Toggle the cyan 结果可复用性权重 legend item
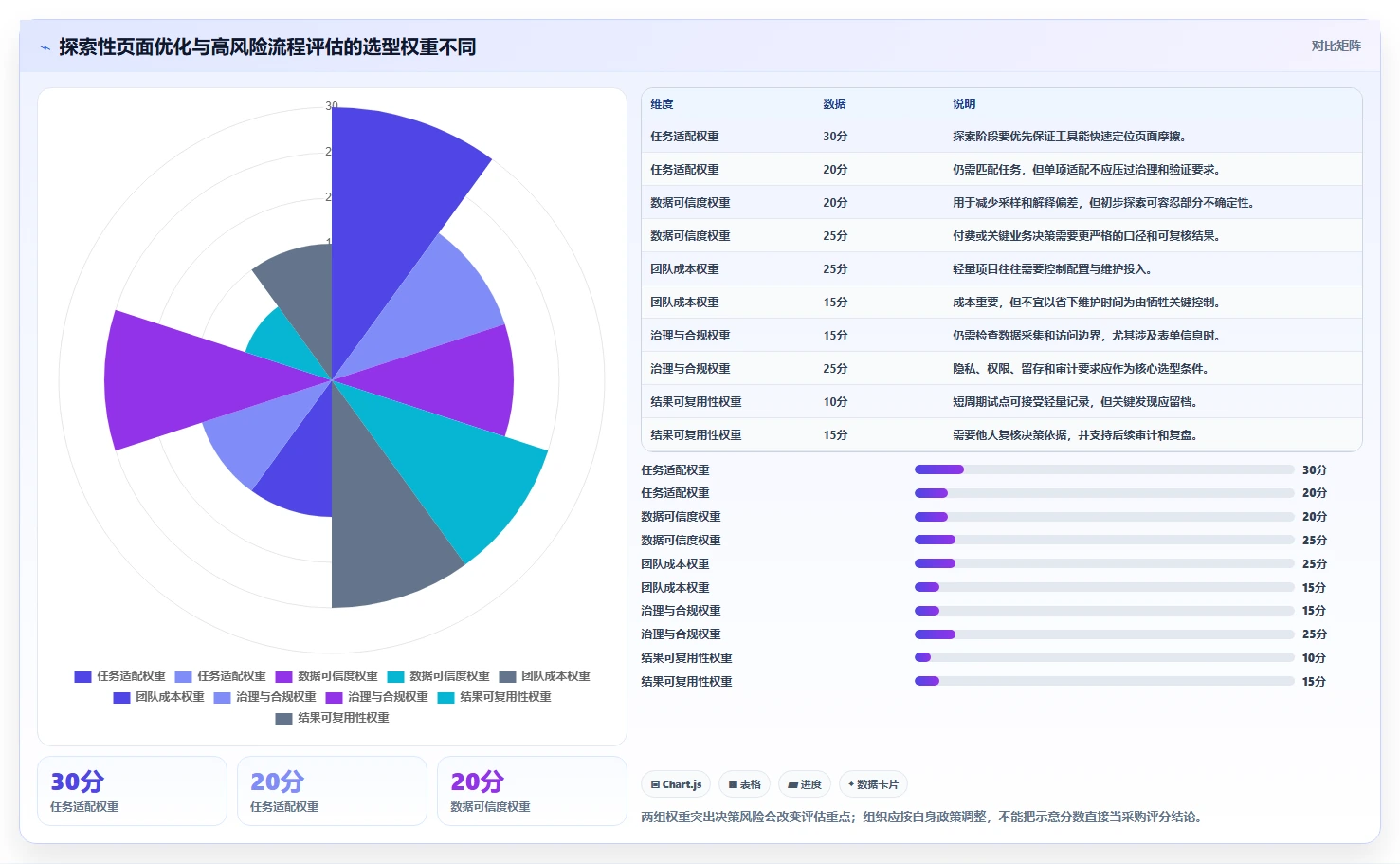The height and width of the screenshot is (864, 1400). tap(494, 697)
